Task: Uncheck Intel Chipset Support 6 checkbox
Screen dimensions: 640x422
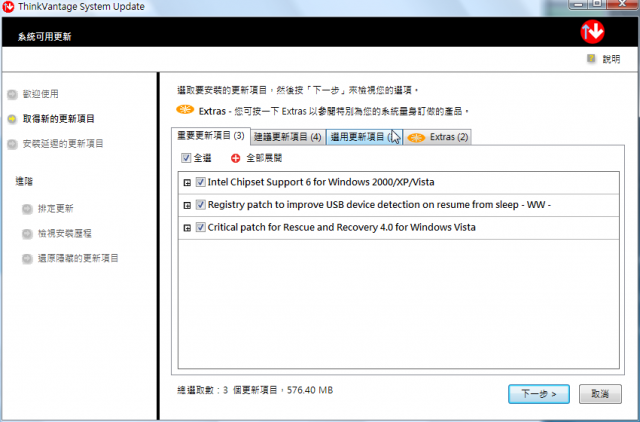Action: tap(200, 182)
